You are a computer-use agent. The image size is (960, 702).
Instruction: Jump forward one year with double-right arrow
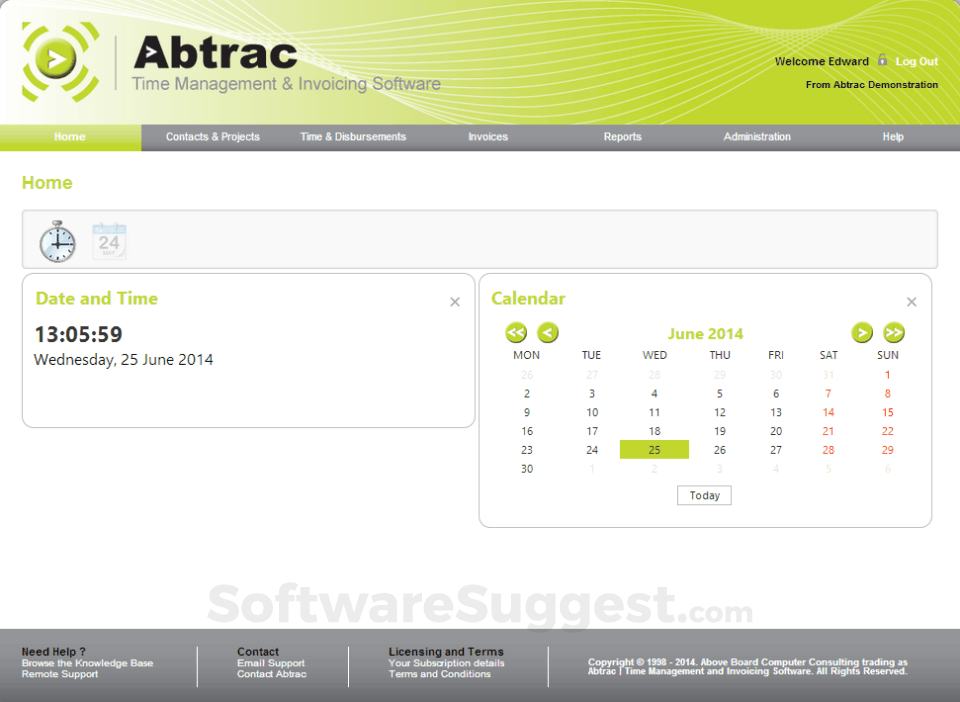(x=894, y=333)
